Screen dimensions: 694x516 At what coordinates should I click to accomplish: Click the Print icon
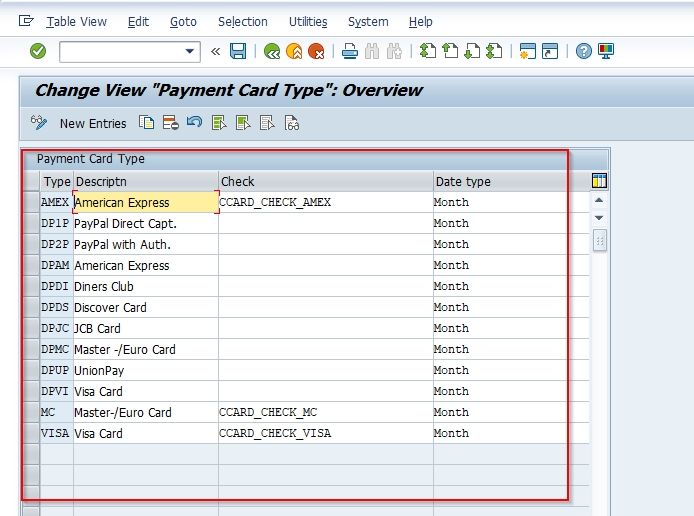point(350,51)
